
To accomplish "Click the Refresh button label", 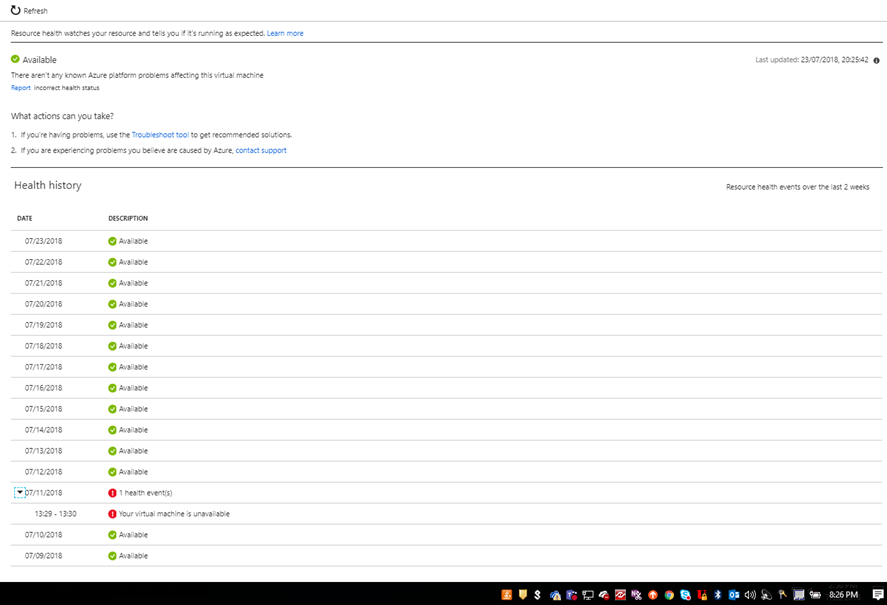I will (x=36, y=11).
